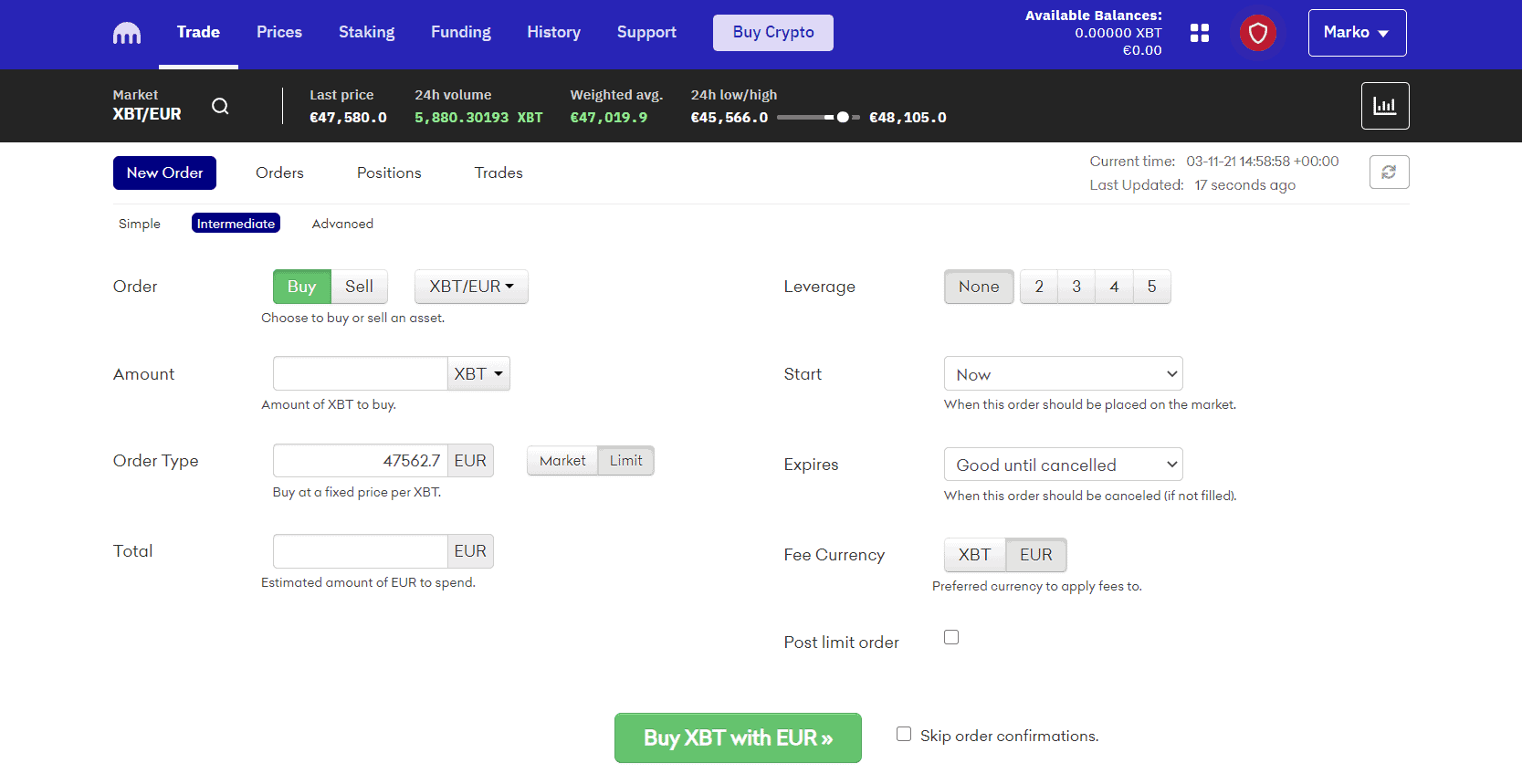Click the Buy Crypto button
The image size is (1522, 784).
(772, 33)
